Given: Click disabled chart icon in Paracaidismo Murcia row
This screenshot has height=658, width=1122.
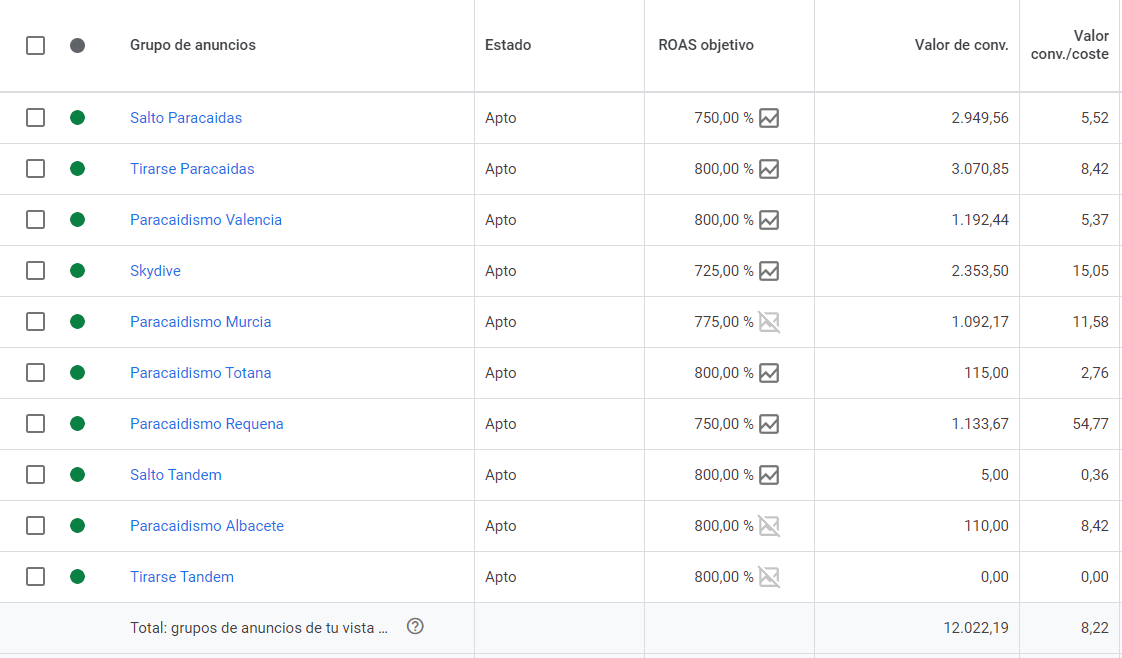Looking at the screenshot, I should tap(769, 322).
